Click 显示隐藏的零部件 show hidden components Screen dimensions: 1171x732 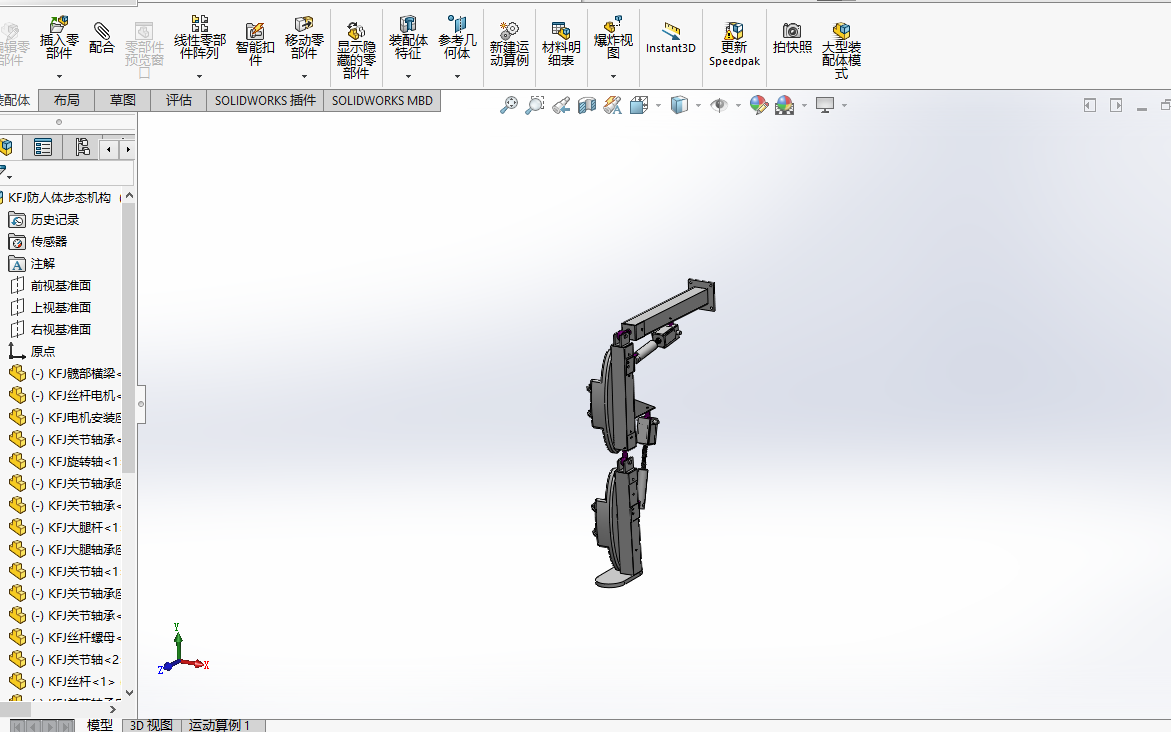point(356,51)
